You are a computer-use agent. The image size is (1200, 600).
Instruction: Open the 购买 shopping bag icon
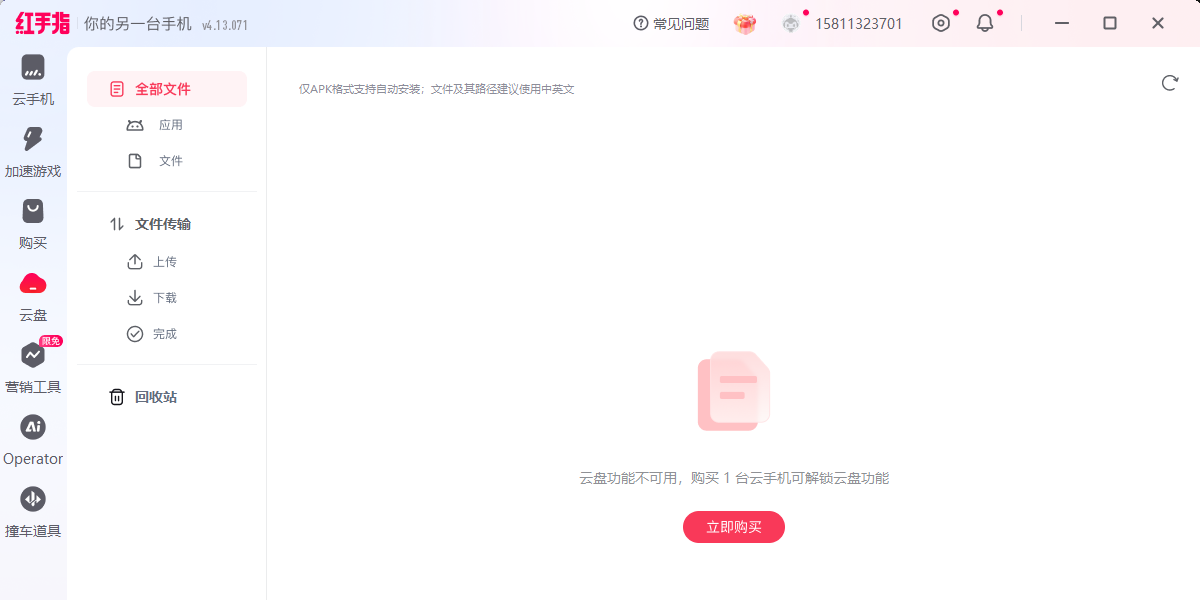point(33,211)
